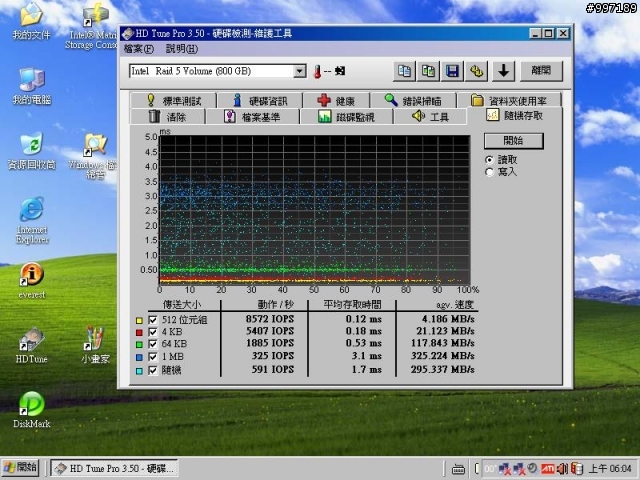
Task: Click the red 4 KB legend swatch
Action: click(x=139, y=333)
